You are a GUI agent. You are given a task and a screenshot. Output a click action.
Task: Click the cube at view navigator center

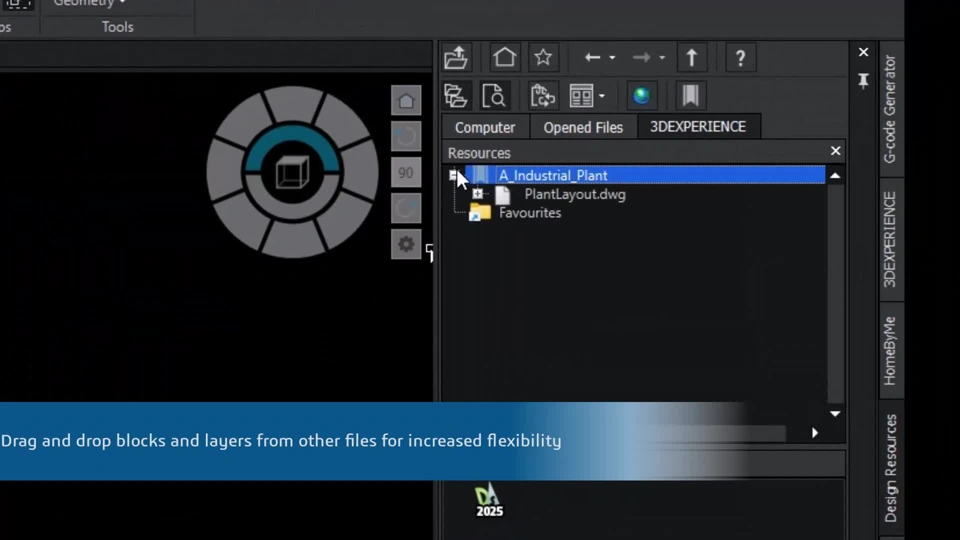click(x=293, y=173)
